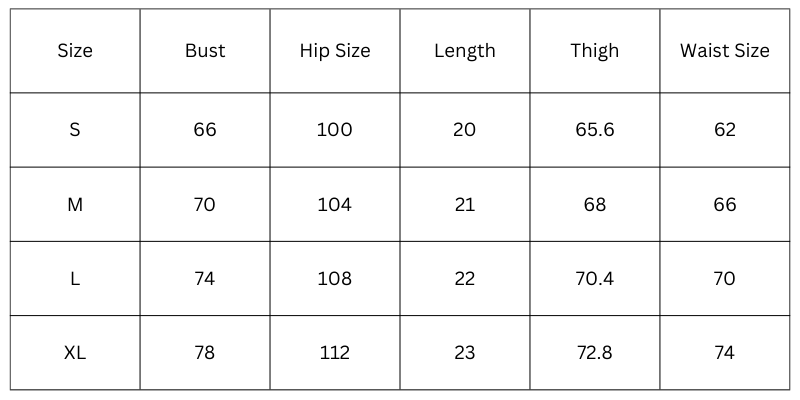800x400 pixels.
Task: Select hip size value 108
Action: 335,279
